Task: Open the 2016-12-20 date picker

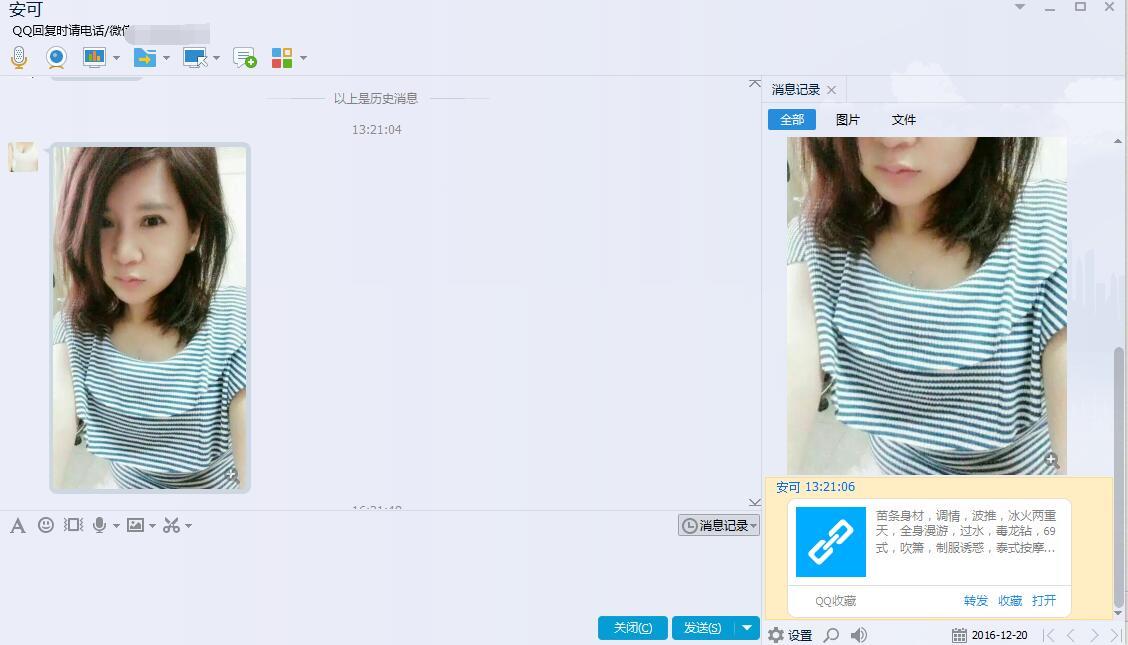Action: 989,635
